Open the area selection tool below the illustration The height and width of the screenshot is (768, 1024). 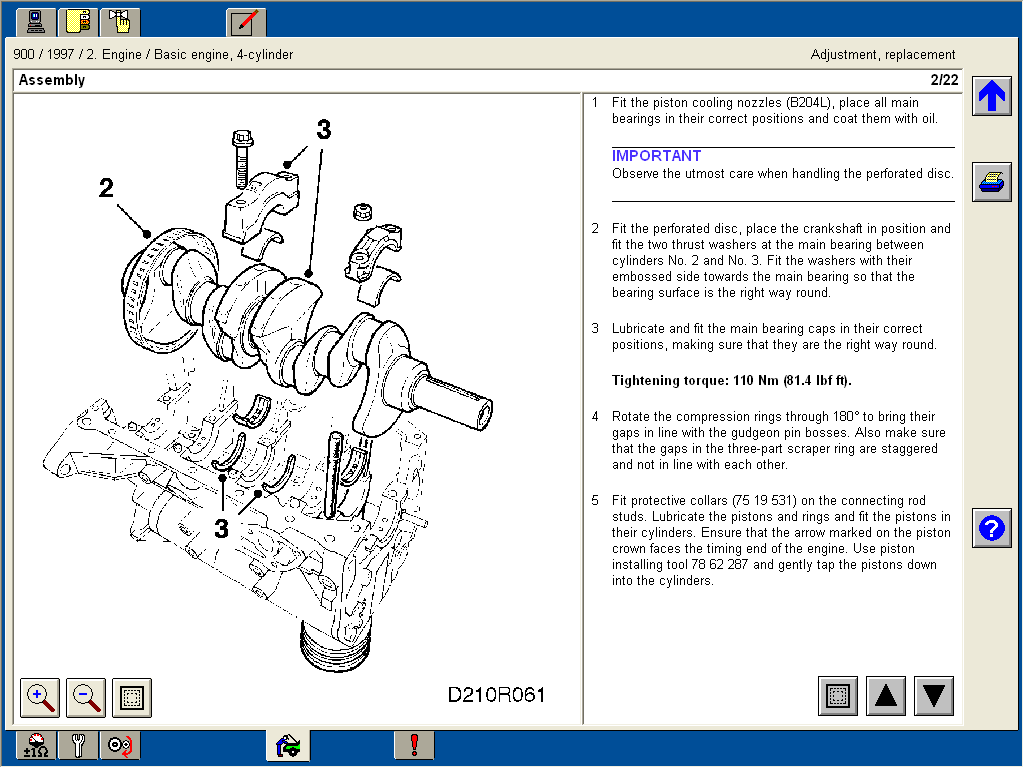coord(131,698)
